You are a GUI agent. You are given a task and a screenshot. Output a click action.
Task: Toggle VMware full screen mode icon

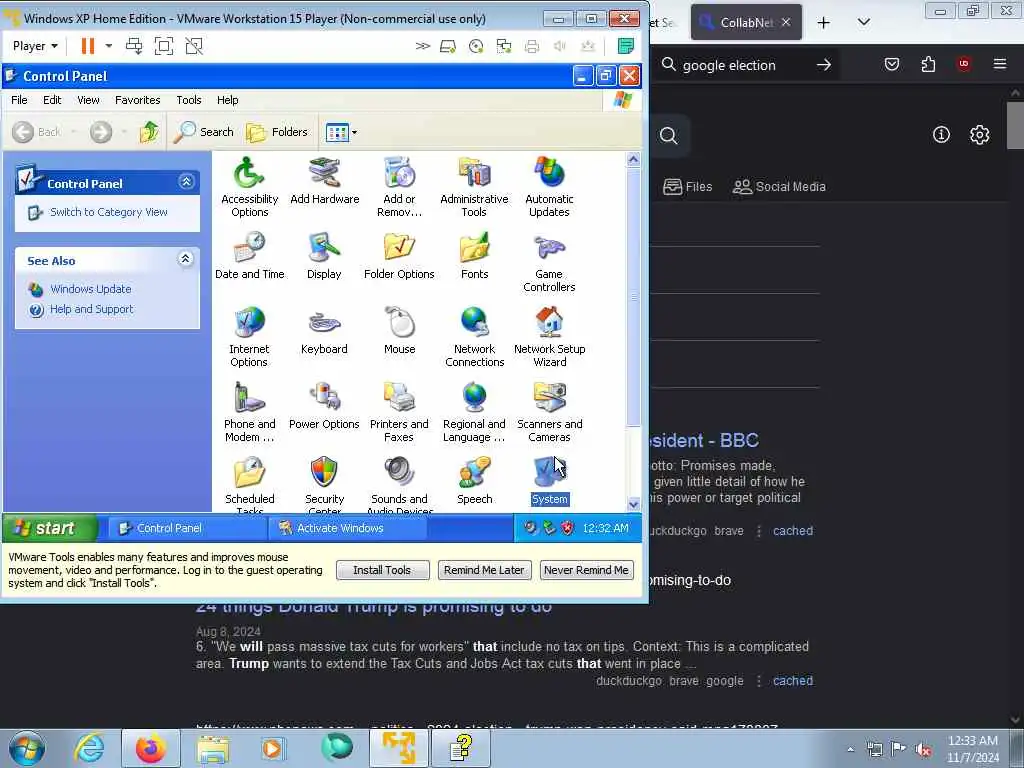click(163, 46)
